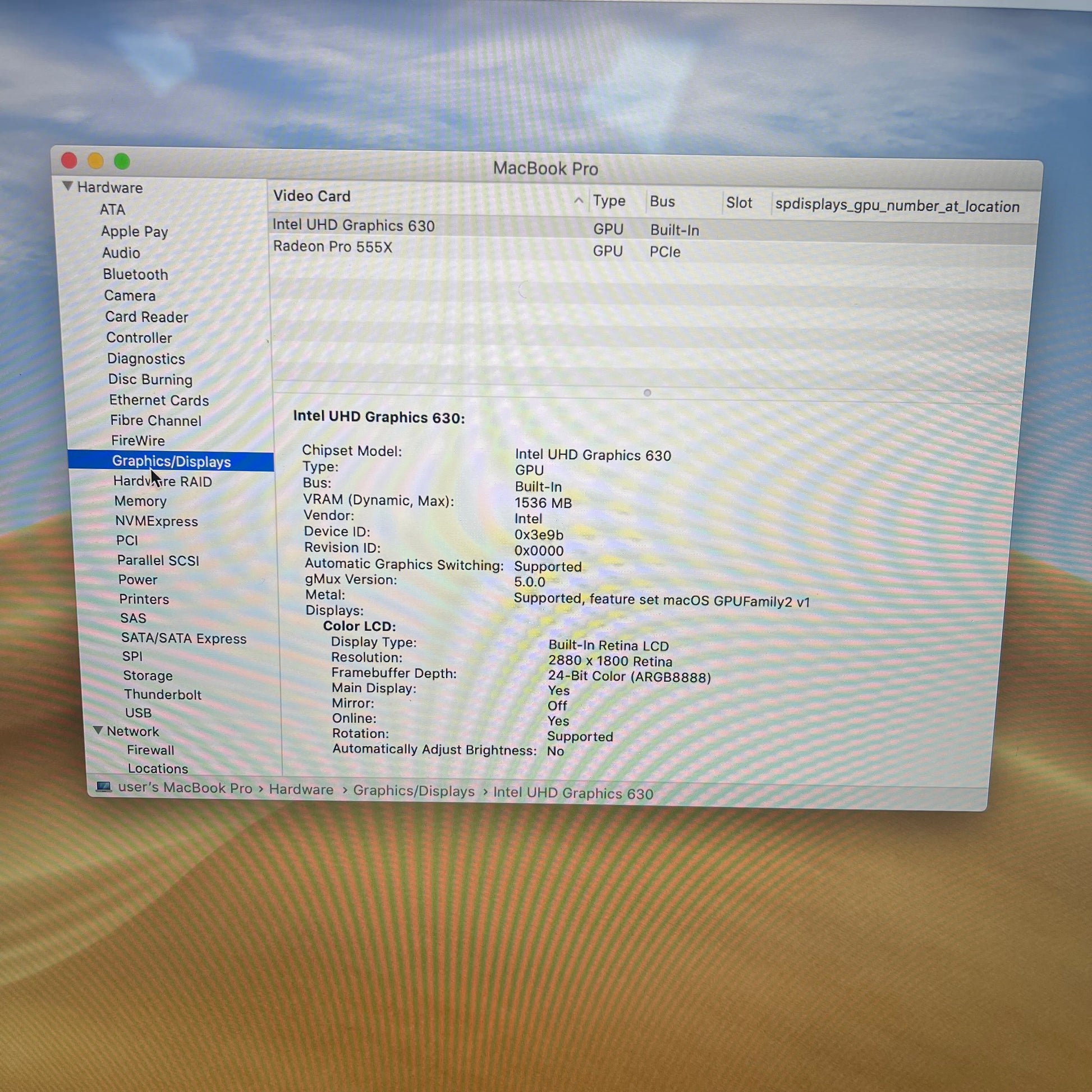The image size is (1092, 1092).
Task: Select USB in the sidebar
Action: [x=139, y=713]
